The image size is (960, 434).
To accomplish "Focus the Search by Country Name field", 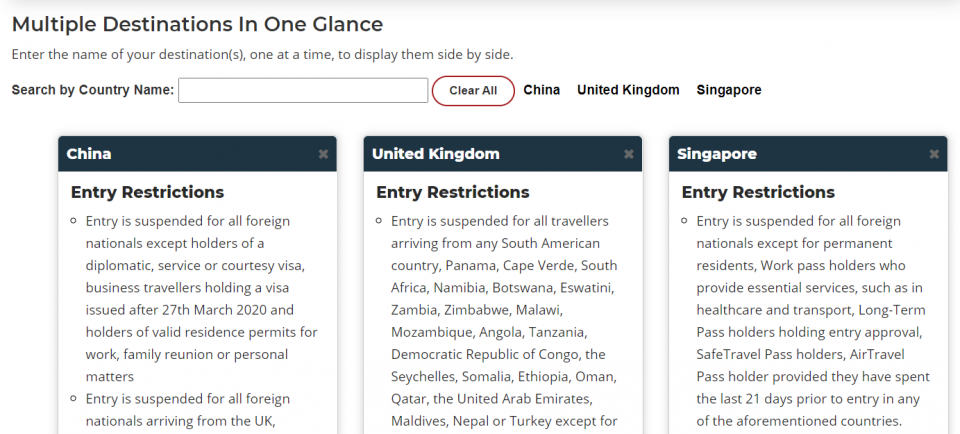I will [303, 91].
